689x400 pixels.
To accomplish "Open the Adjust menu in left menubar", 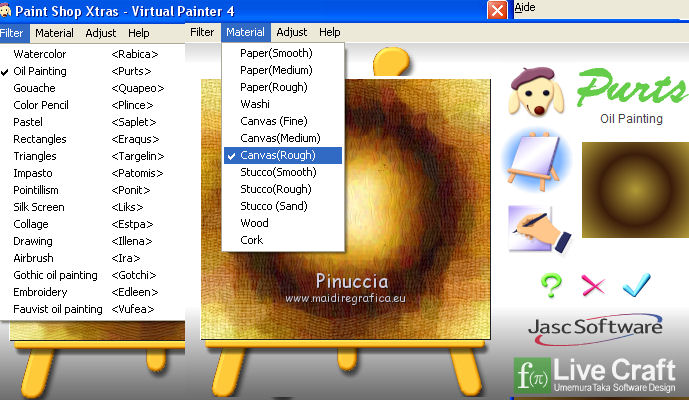I will click(101, 33).
